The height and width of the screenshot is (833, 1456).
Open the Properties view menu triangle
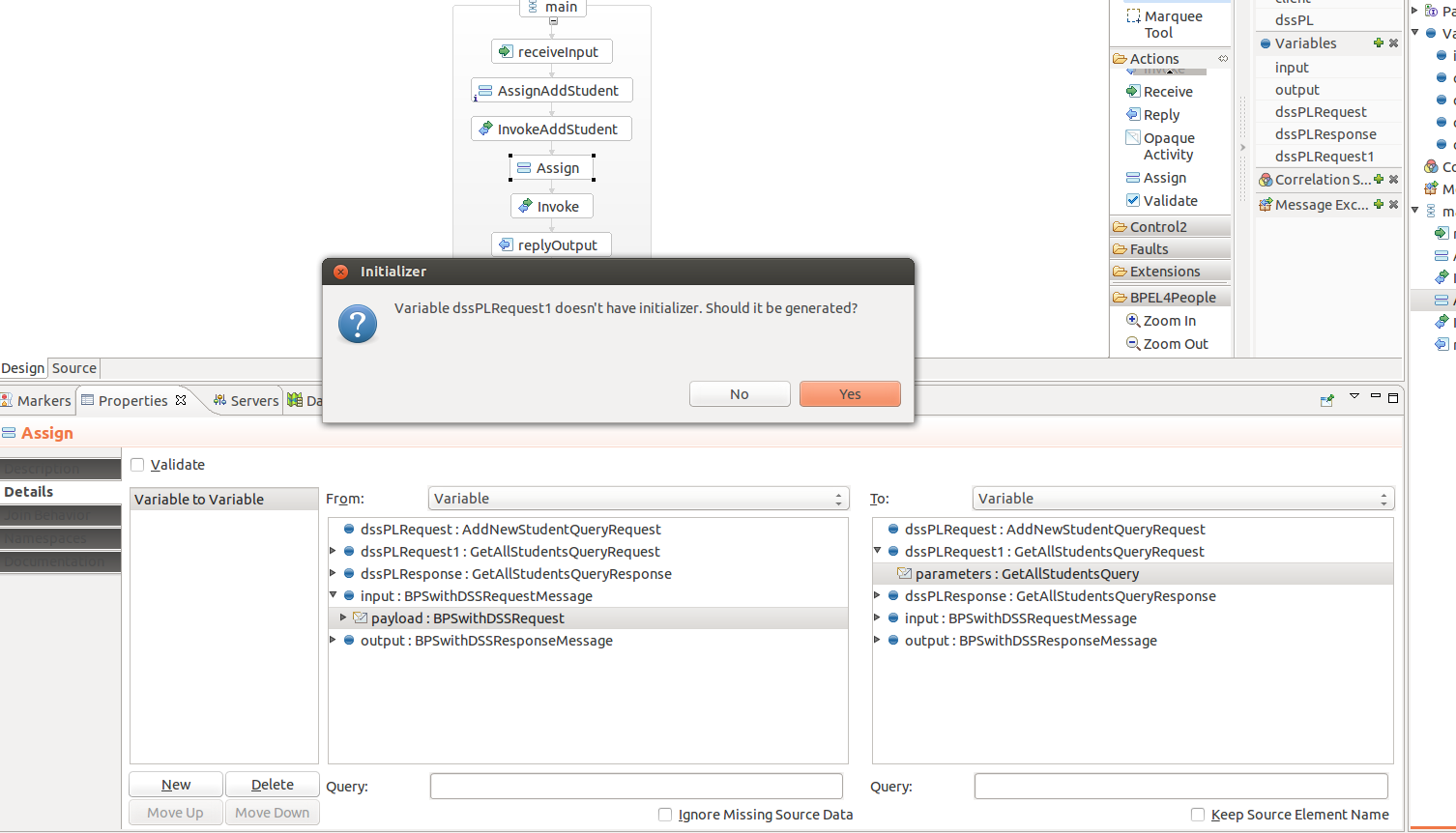click(x=1354, y=397)
